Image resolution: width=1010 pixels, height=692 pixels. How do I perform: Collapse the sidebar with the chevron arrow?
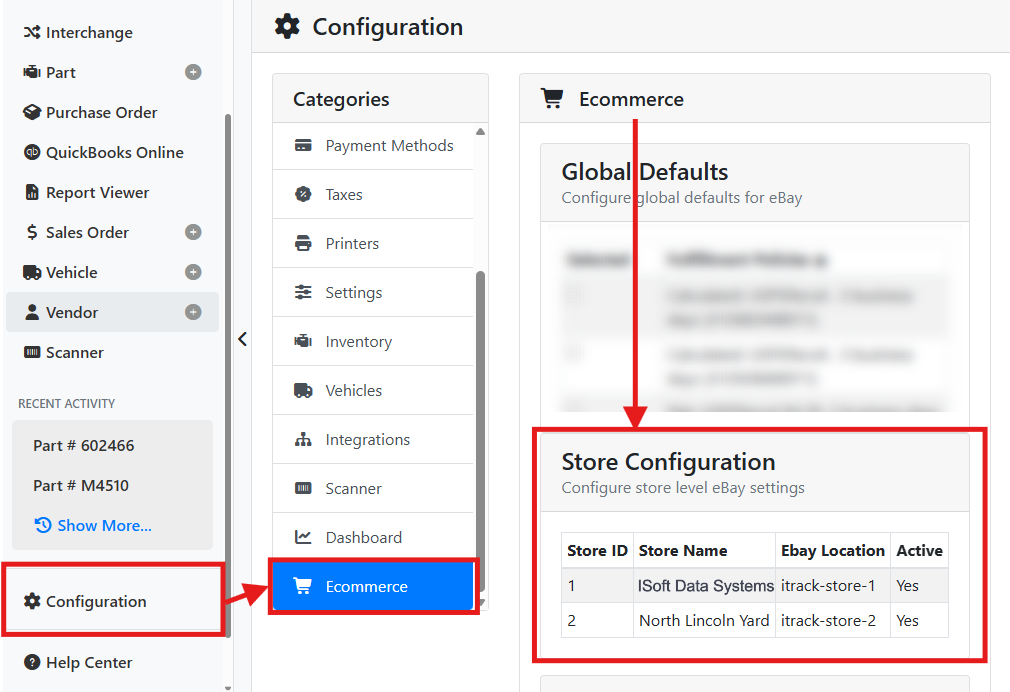(x=242, y=339)
